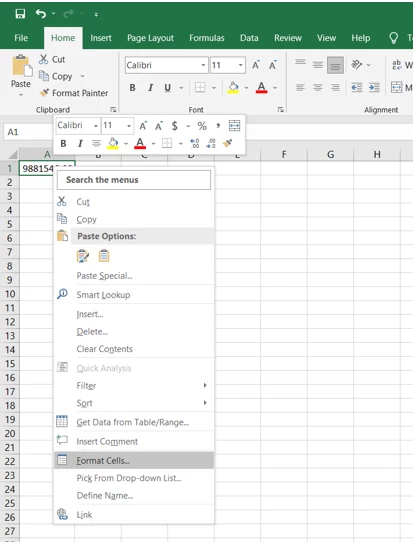Image resolution: width=413 pixels, height=542 pixels.
Task: Open the mini toolbar font Calibri dropdown
Action: click(x=96, y=126)
